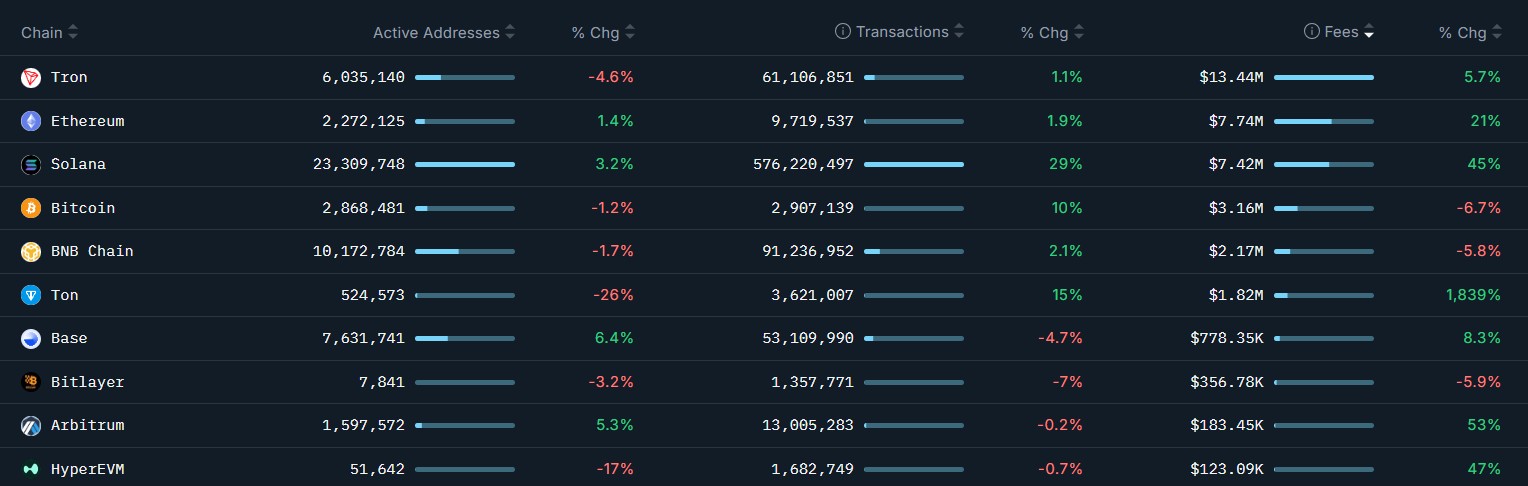Click the Solana chain logo icon
Image resolution: width=1528 pixels, height=486 pixels.
pos(31,165)
